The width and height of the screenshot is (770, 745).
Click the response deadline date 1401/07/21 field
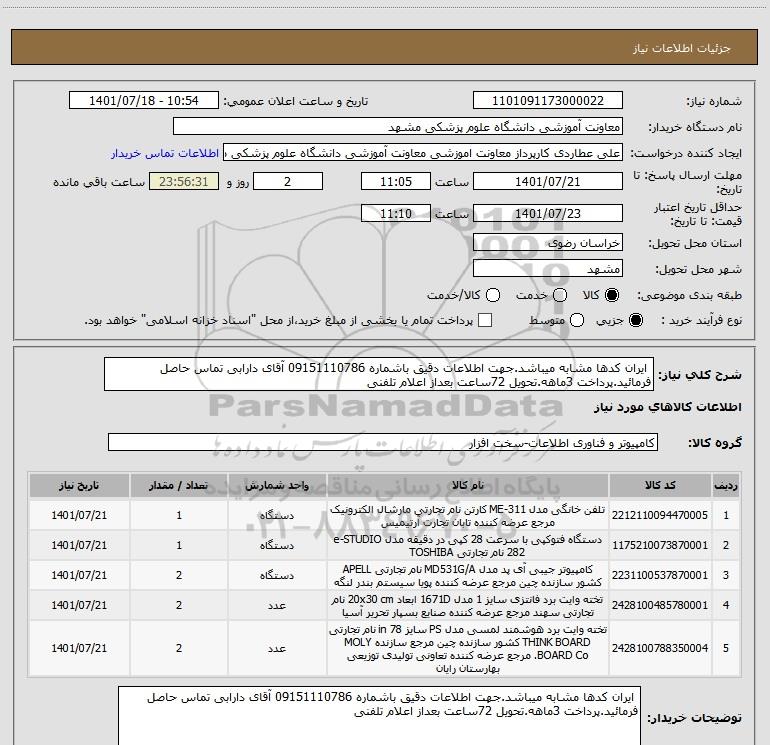[x=548, y=181]
